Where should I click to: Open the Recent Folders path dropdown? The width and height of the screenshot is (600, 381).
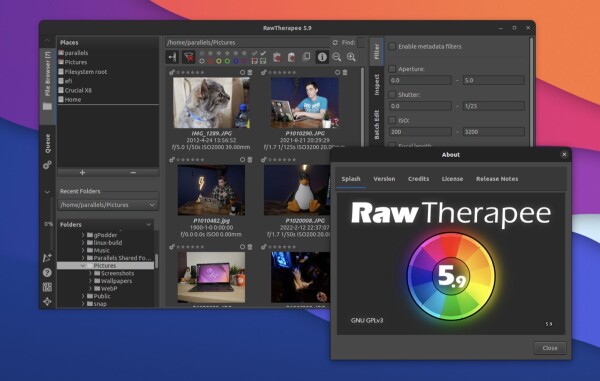coord(108,205)
